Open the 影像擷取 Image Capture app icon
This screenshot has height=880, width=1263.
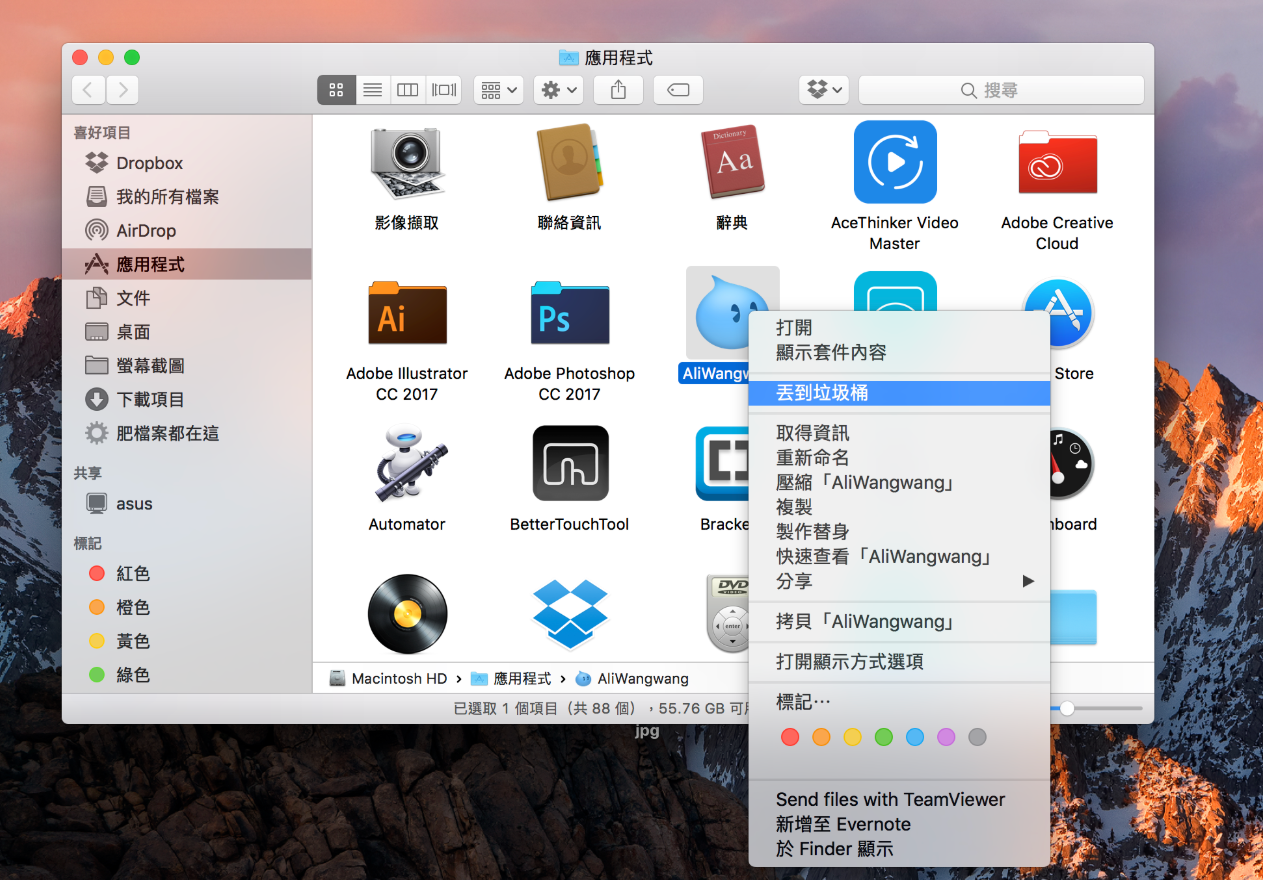pos(406,164)
